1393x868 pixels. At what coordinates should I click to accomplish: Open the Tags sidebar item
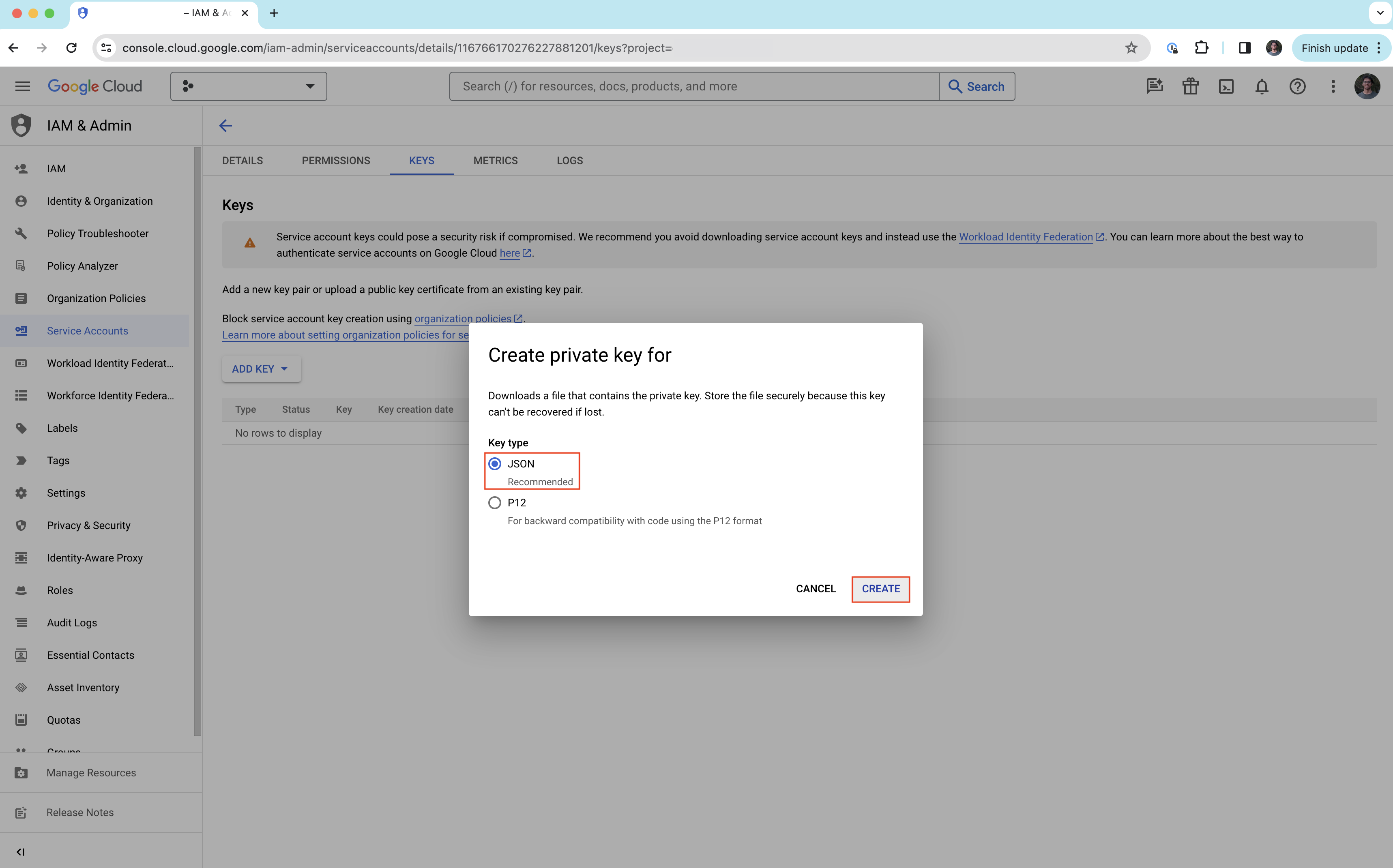pos(95,461)
